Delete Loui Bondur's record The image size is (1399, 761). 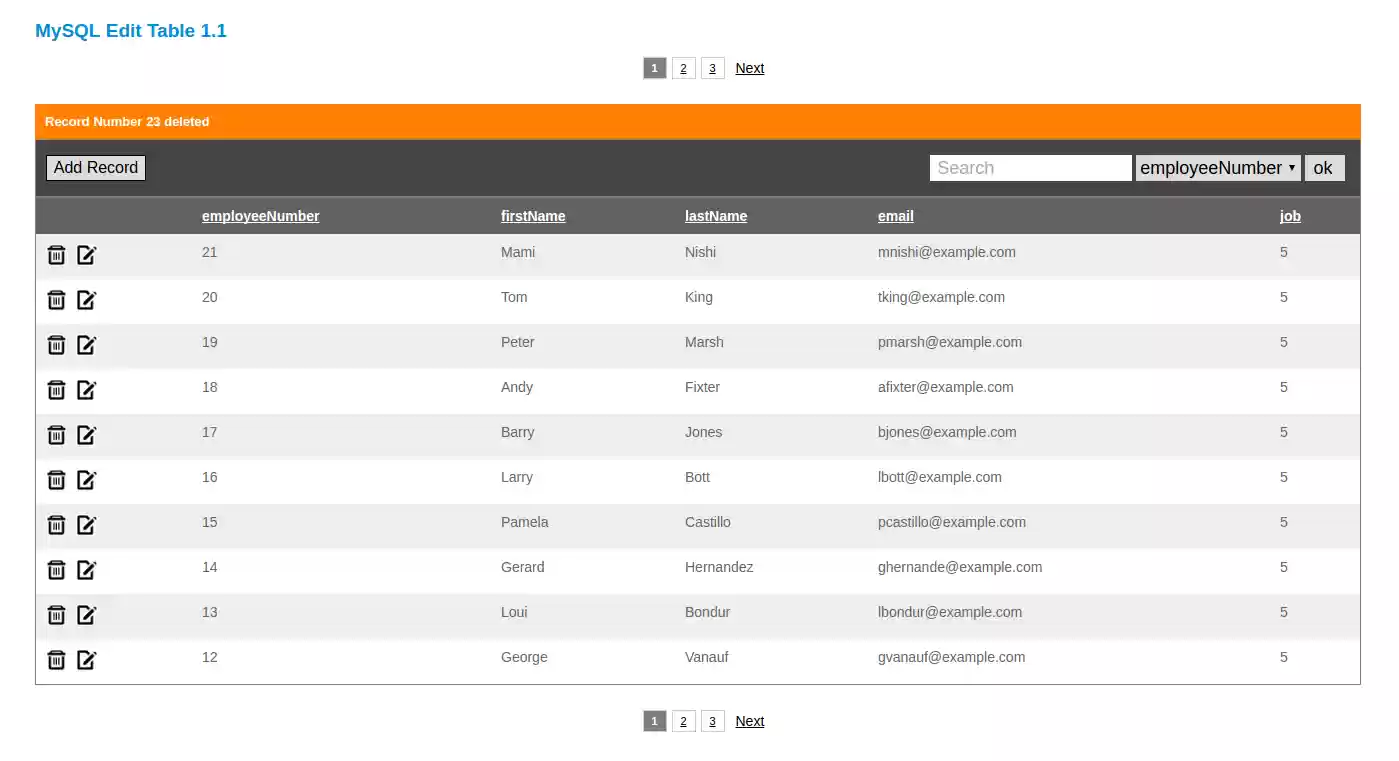click(x=56, y=615)
